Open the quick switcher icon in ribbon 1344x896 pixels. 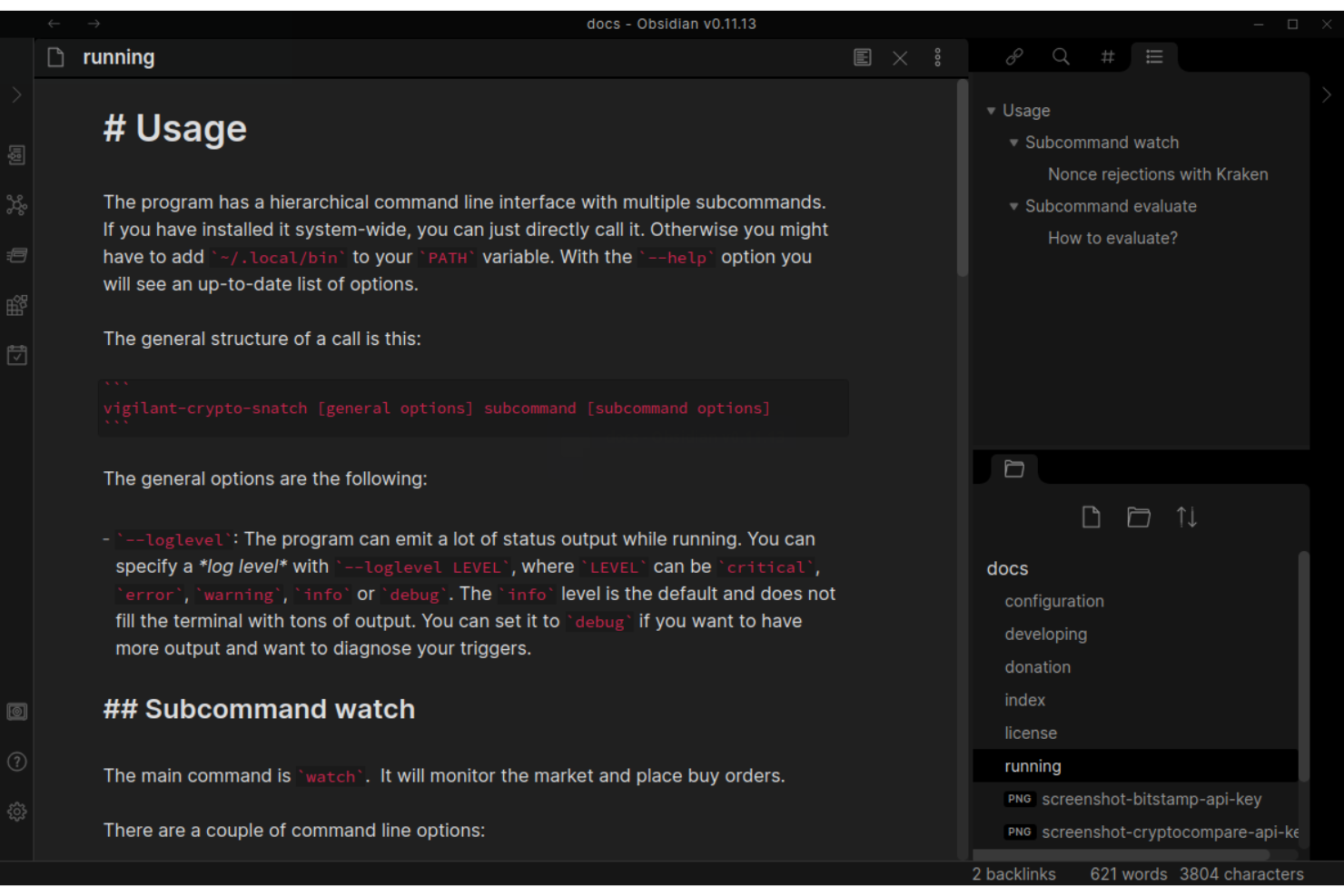(16, 155)
